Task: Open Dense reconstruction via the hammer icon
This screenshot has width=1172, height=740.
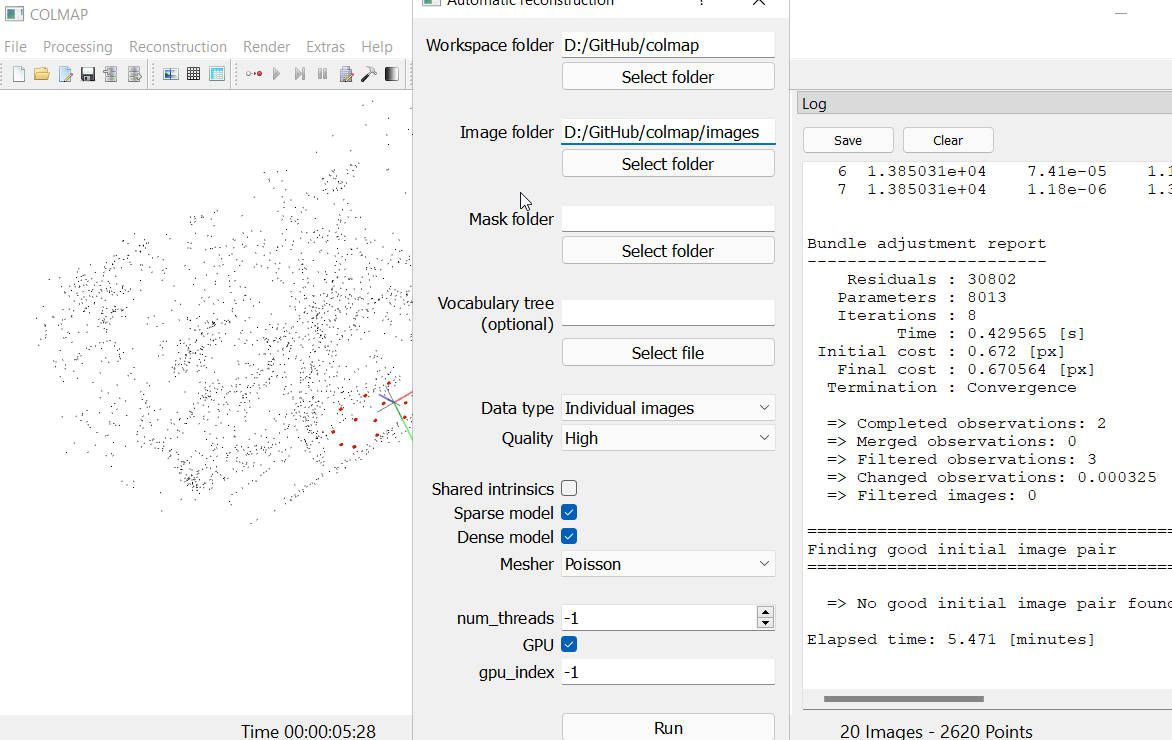Action: [x=368, y=73]
